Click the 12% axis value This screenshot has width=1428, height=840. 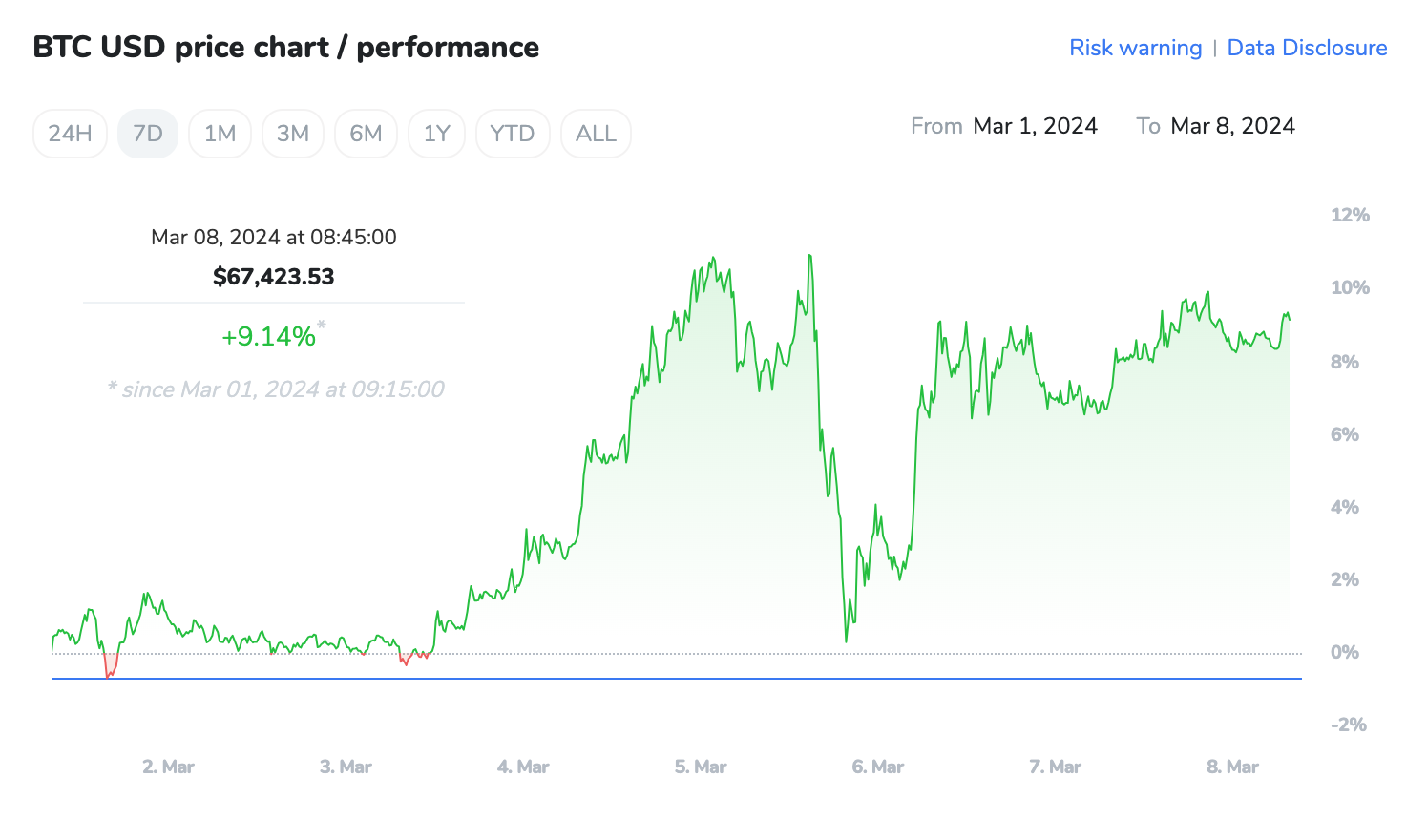click(x=1349, y=215)
